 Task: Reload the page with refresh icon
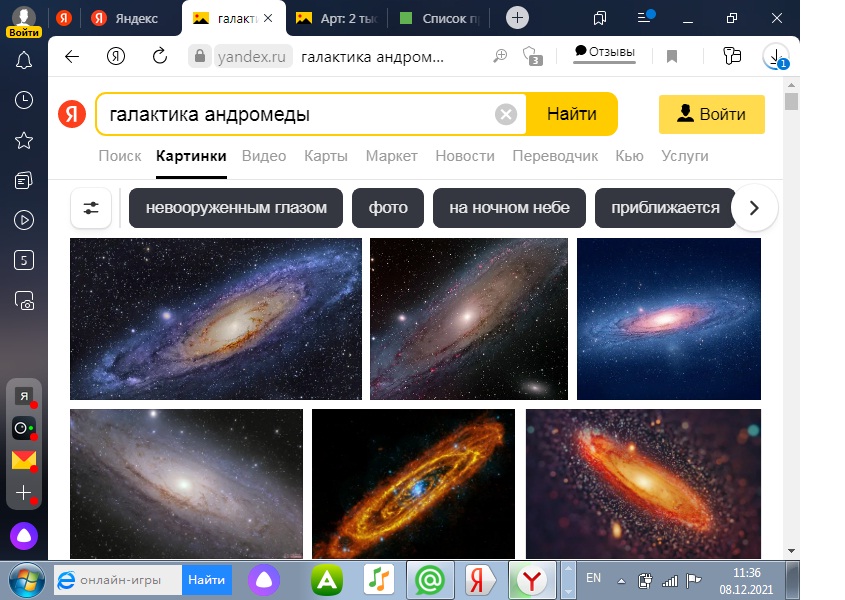click(160, 56)
